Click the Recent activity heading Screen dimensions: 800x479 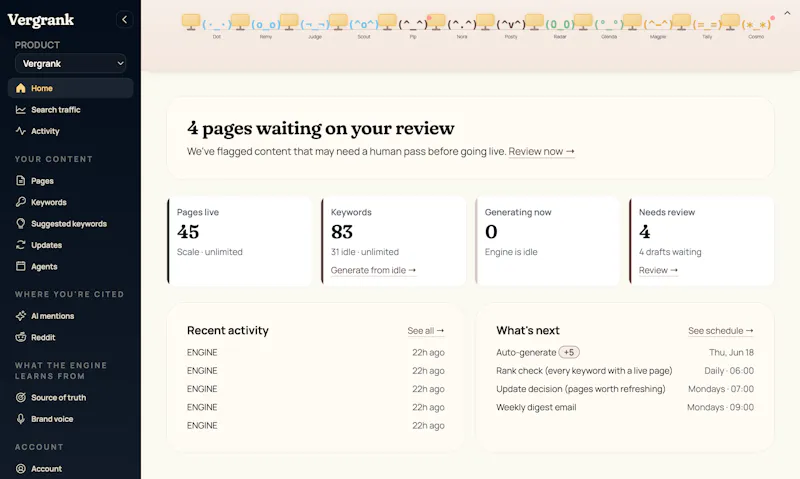(x=228, y=331)
